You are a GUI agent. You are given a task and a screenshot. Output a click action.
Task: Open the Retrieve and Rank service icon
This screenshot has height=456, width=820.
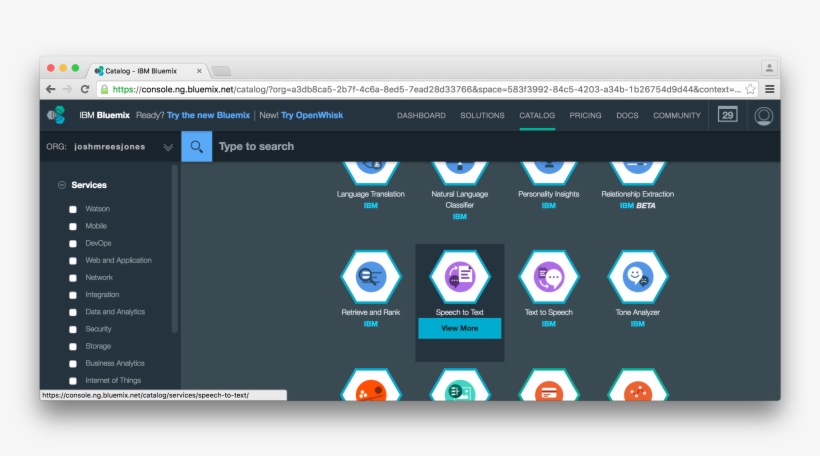(x=371, y=277)
